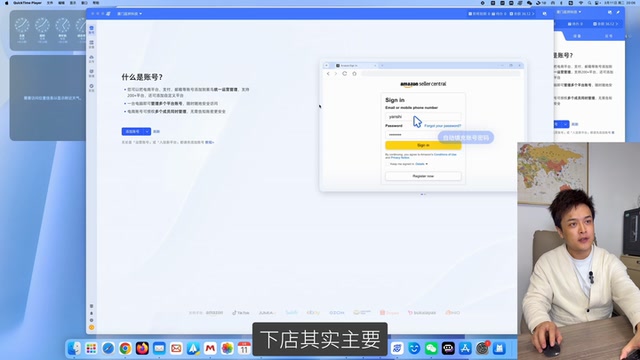640x360 pixels.
Task: Launch Google Chrome from the Dock
Action: click(x=125, y=348)
